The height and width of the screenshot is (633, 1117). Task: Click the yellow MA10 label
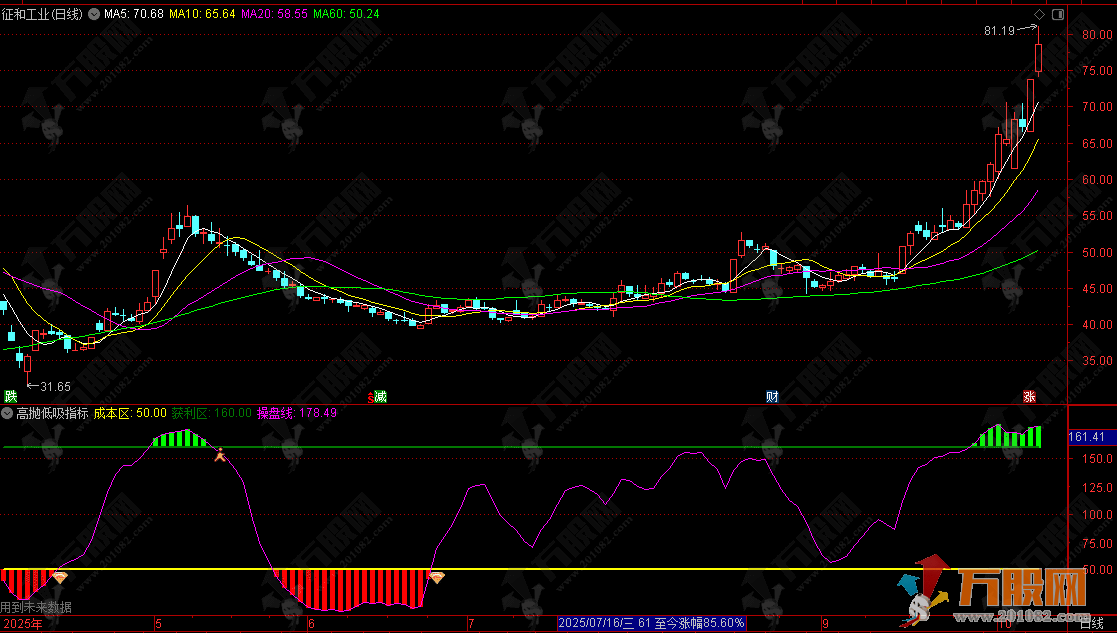coord(202,14)
